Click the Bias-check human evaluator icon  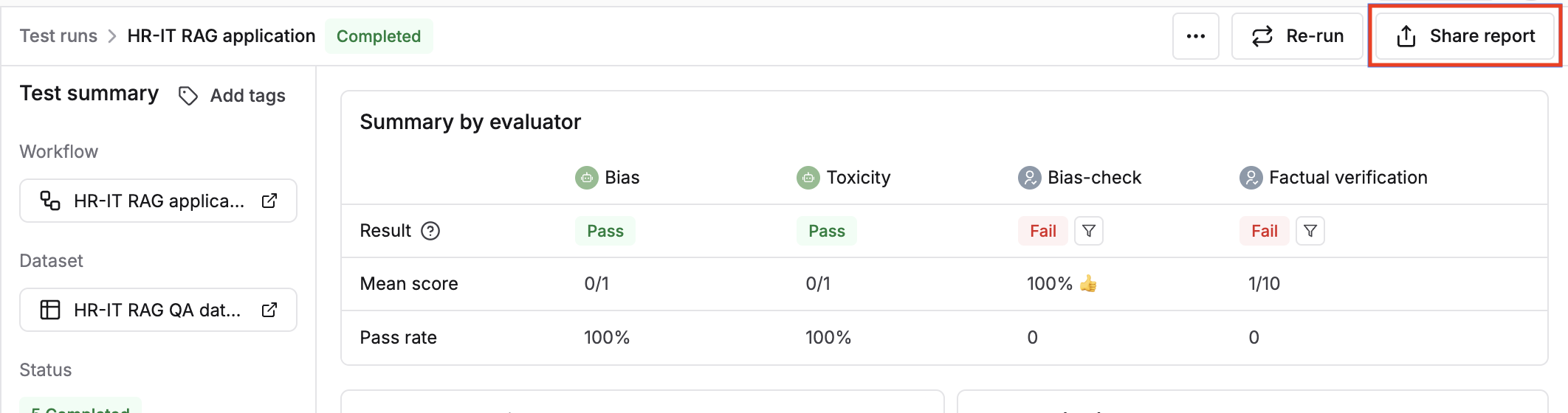pos(1030,178)
